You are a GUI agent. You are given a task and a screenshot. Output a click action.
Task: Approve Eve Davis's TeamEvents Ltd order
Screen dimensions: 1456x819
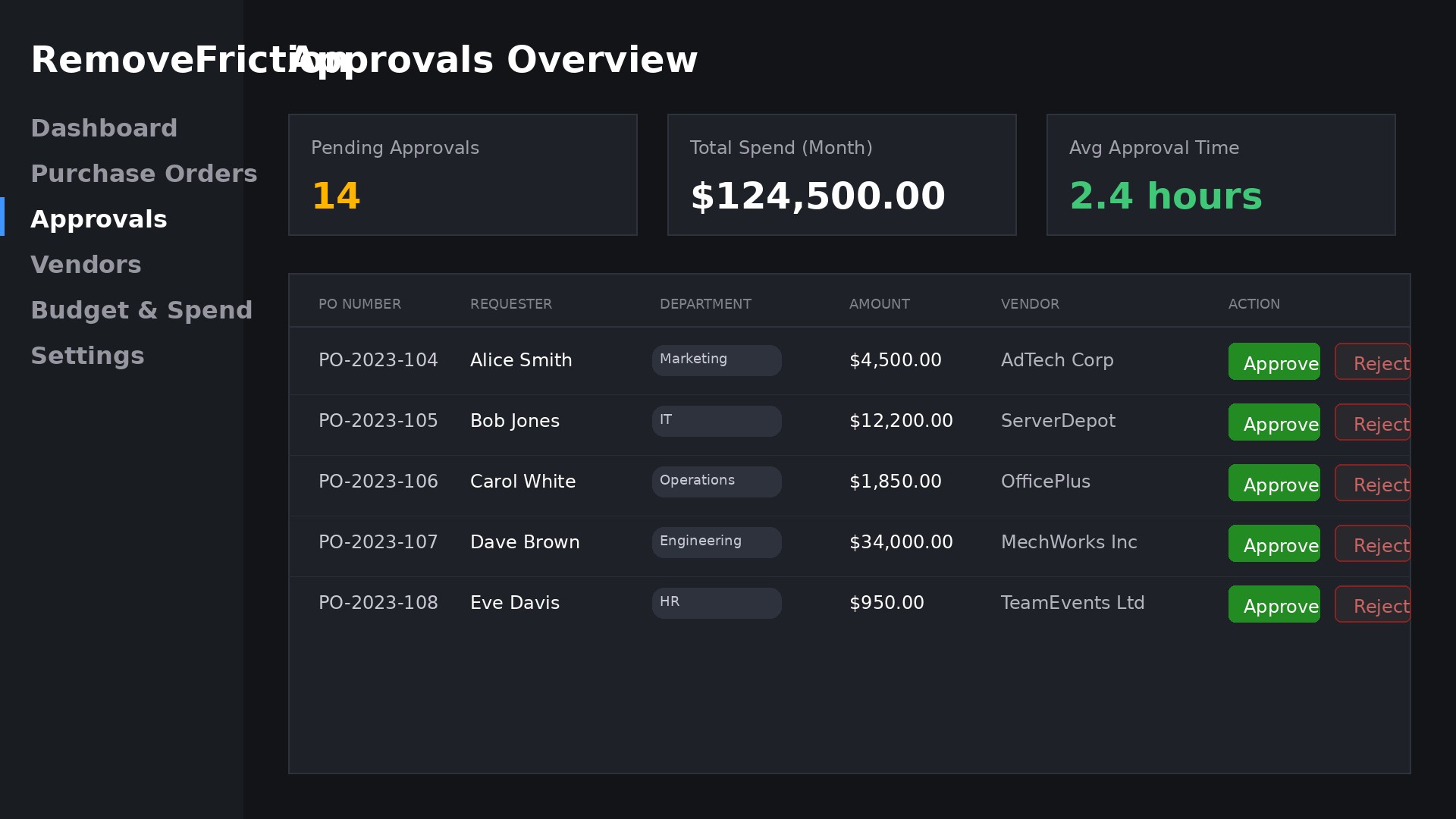point(1274,604)
